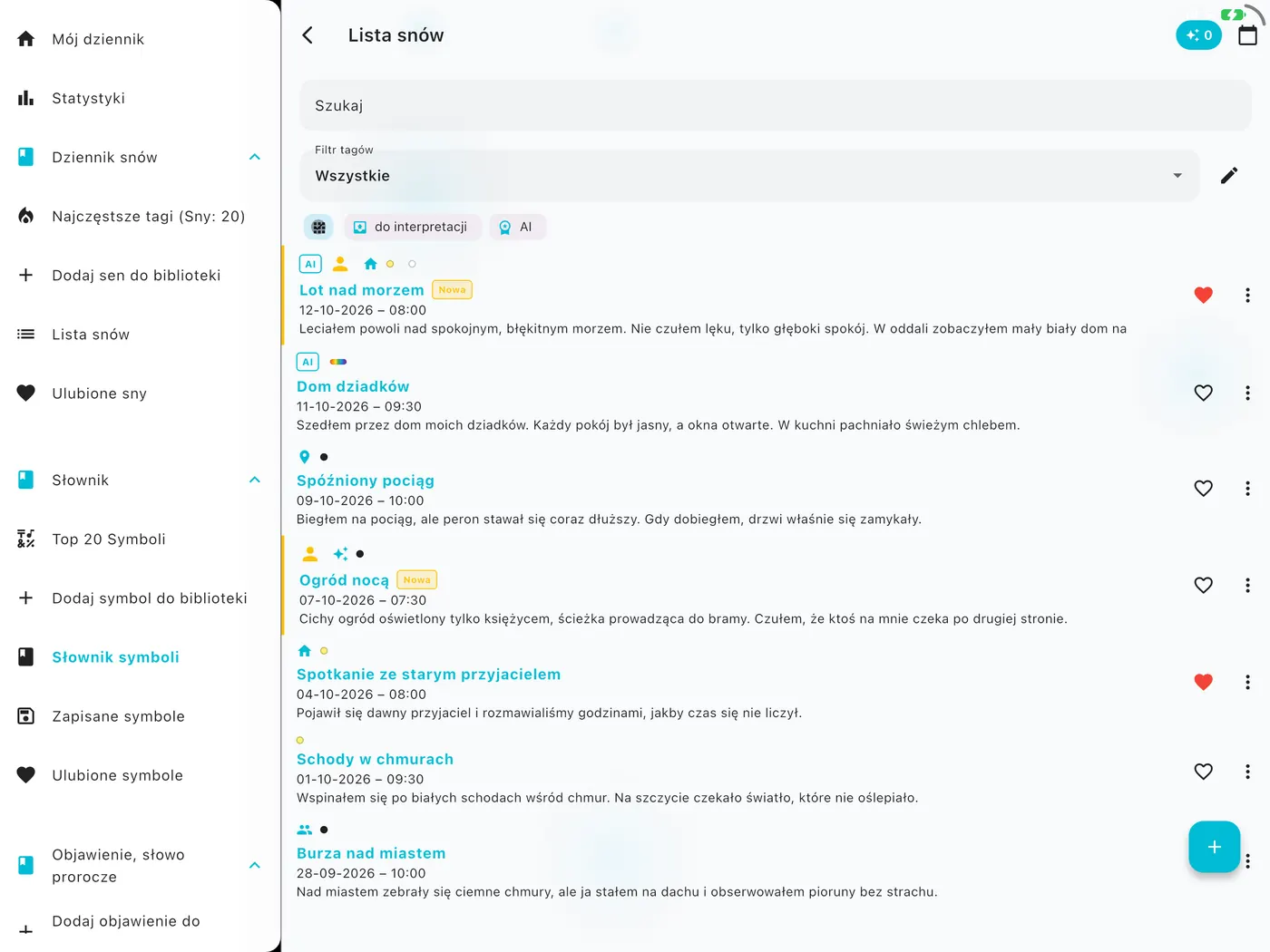This screenshot has width=1270, height=952.
Task: Focus the Szukaj search field
Action: click(x=776, y=105)
